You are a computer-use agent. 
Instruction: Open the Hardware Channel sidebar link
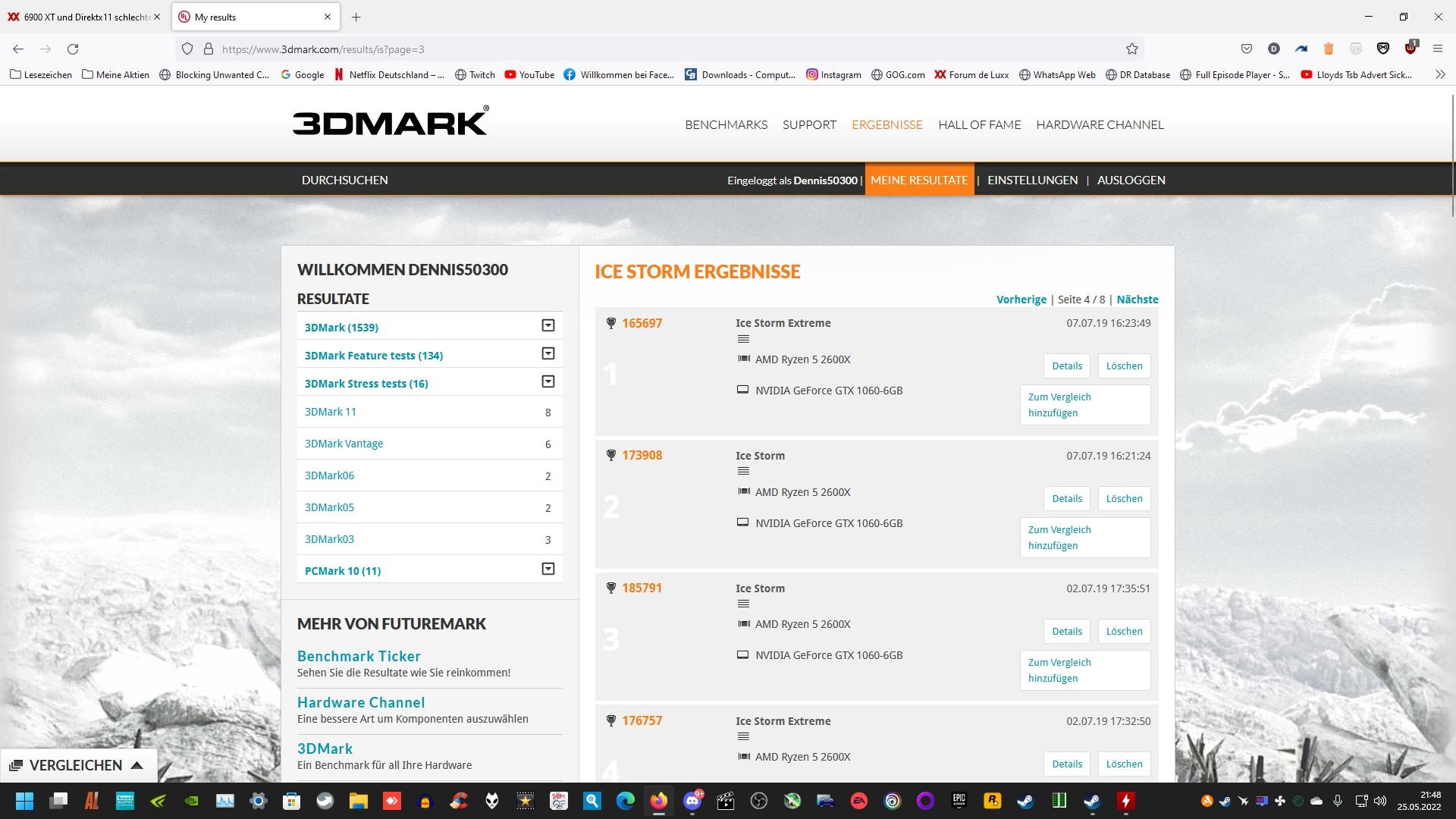361,702
